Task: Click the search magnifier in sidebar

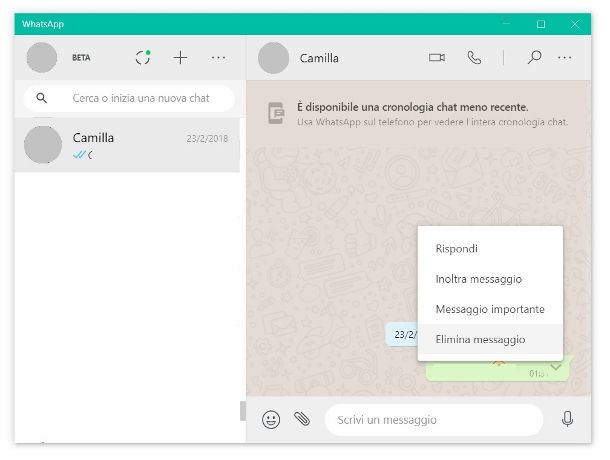Action: click(x=42, y=98)
